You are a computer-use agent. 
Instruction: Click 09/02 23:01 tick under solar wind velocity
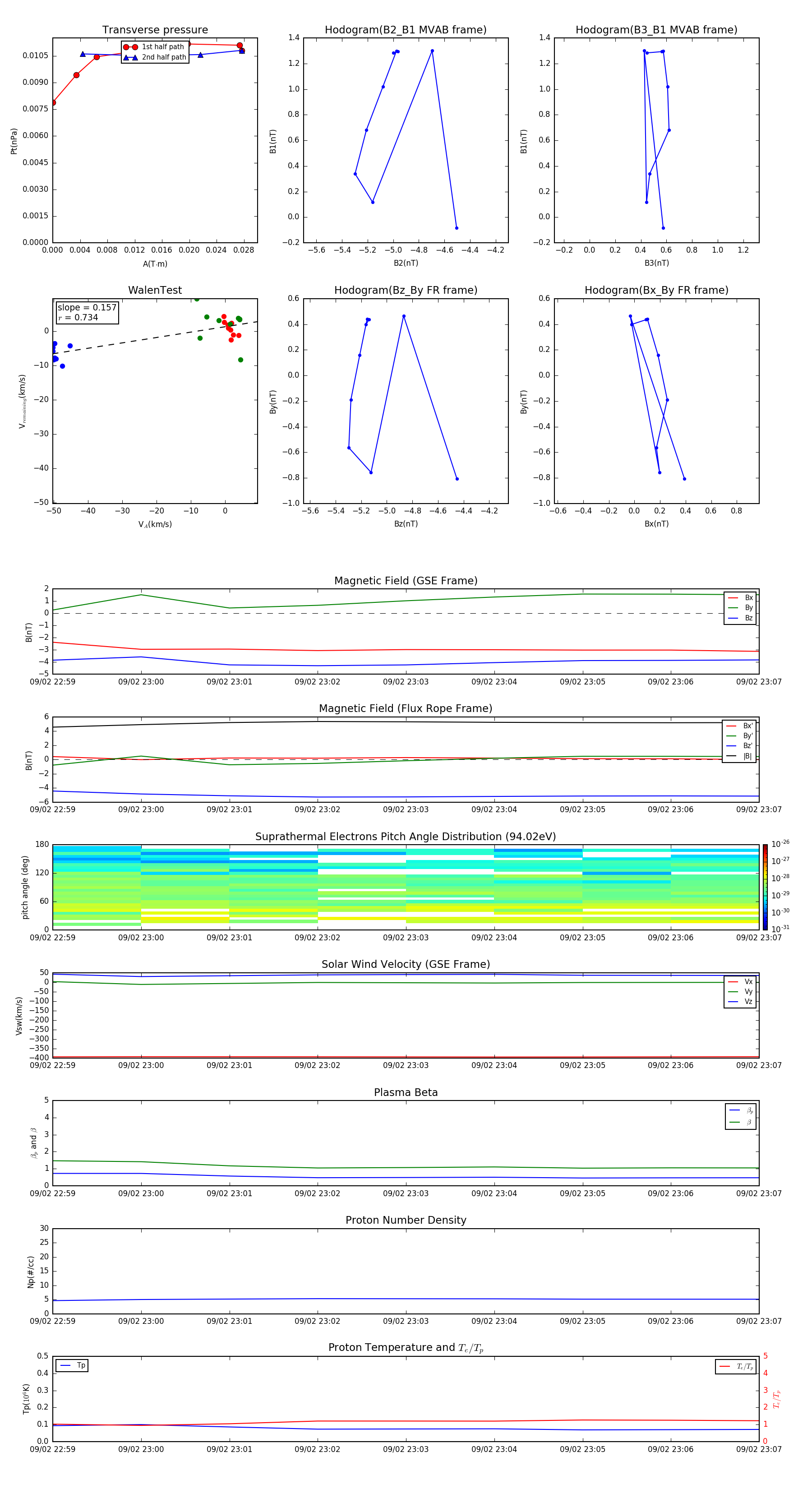230,1065
